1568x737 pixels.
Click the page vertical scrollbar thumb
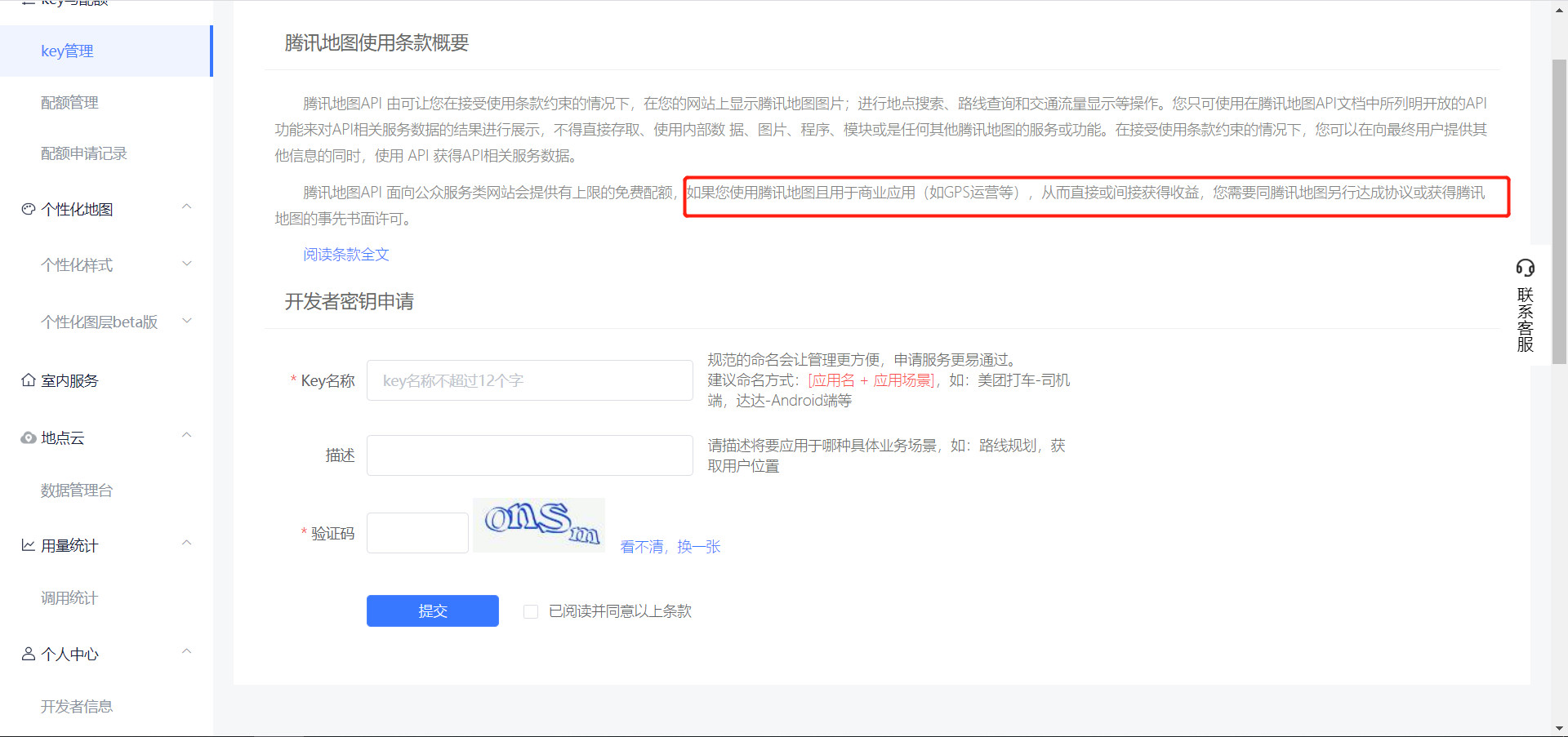click(1559, 211)
